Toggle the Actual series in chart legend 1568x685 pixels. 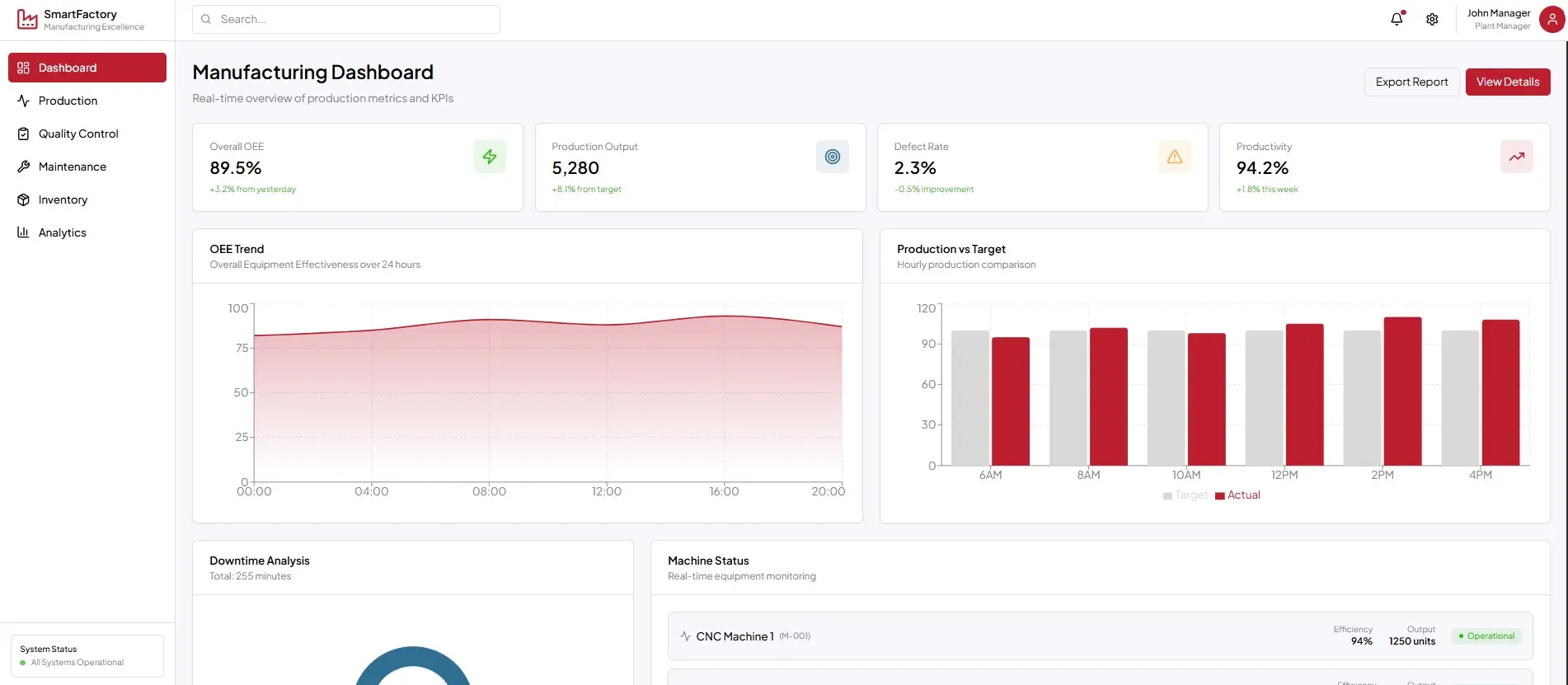(1237, 495)
